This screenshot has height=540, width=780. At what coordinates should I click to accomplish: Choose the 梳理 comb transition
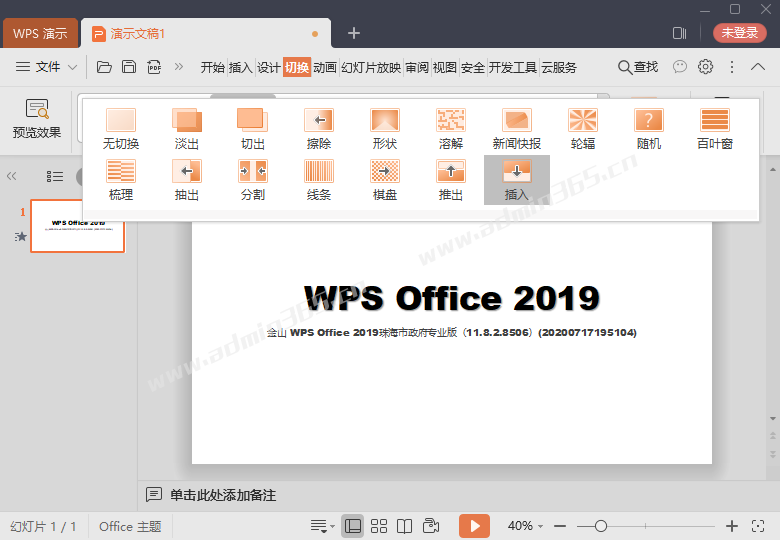121,180
